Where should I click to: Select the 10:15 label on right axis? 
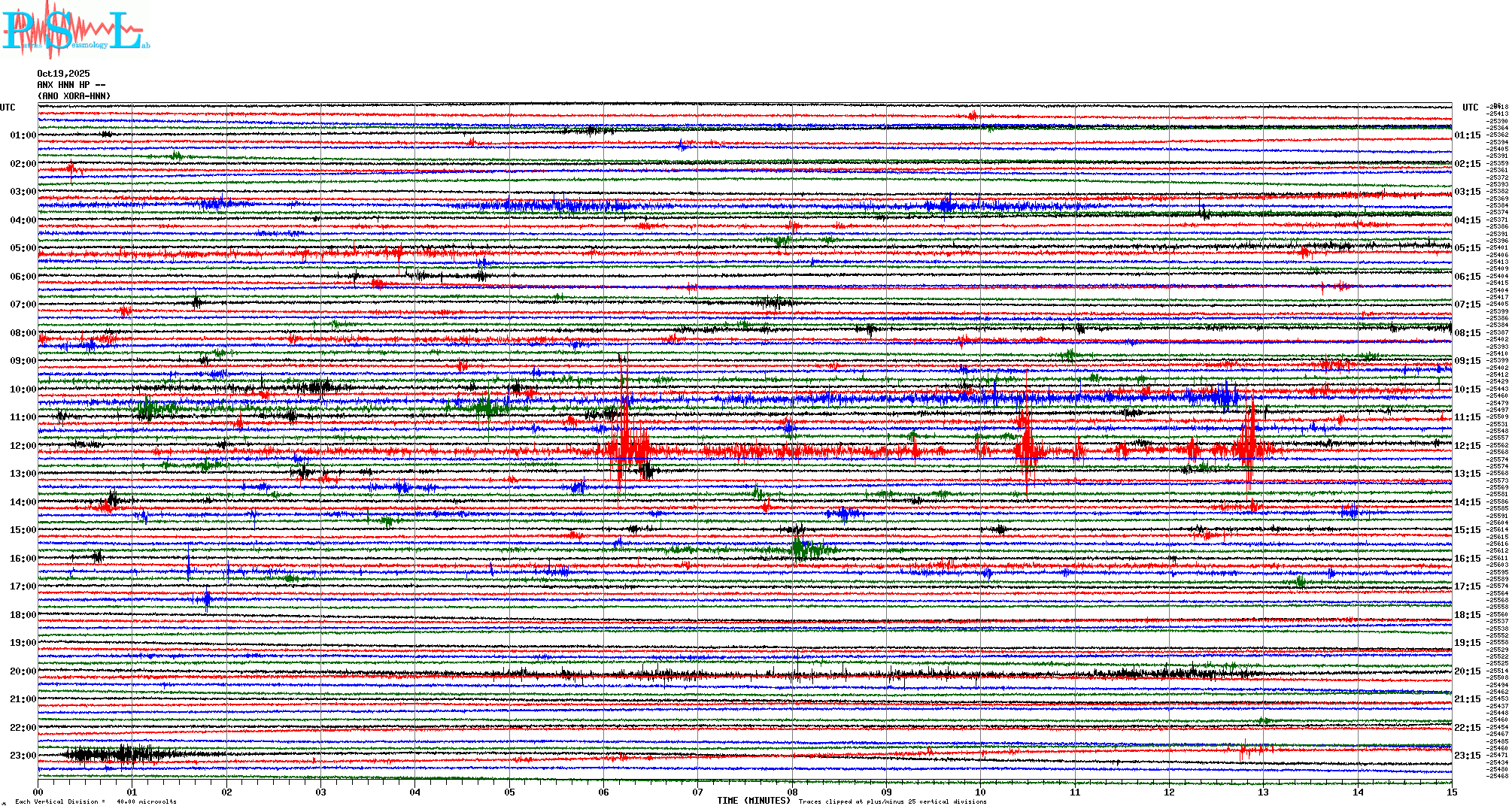(1467, 389)
